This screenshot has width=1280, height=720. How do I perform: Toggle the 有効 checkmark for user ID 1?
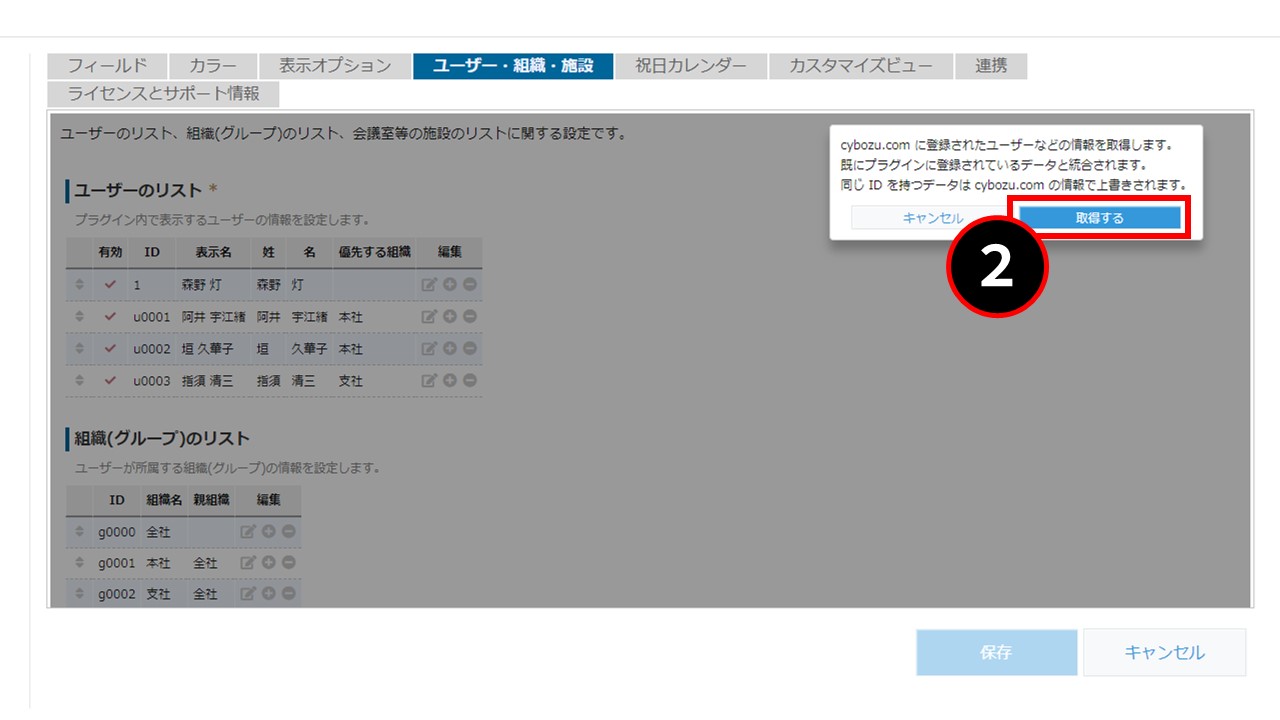(x=110, y=285)
